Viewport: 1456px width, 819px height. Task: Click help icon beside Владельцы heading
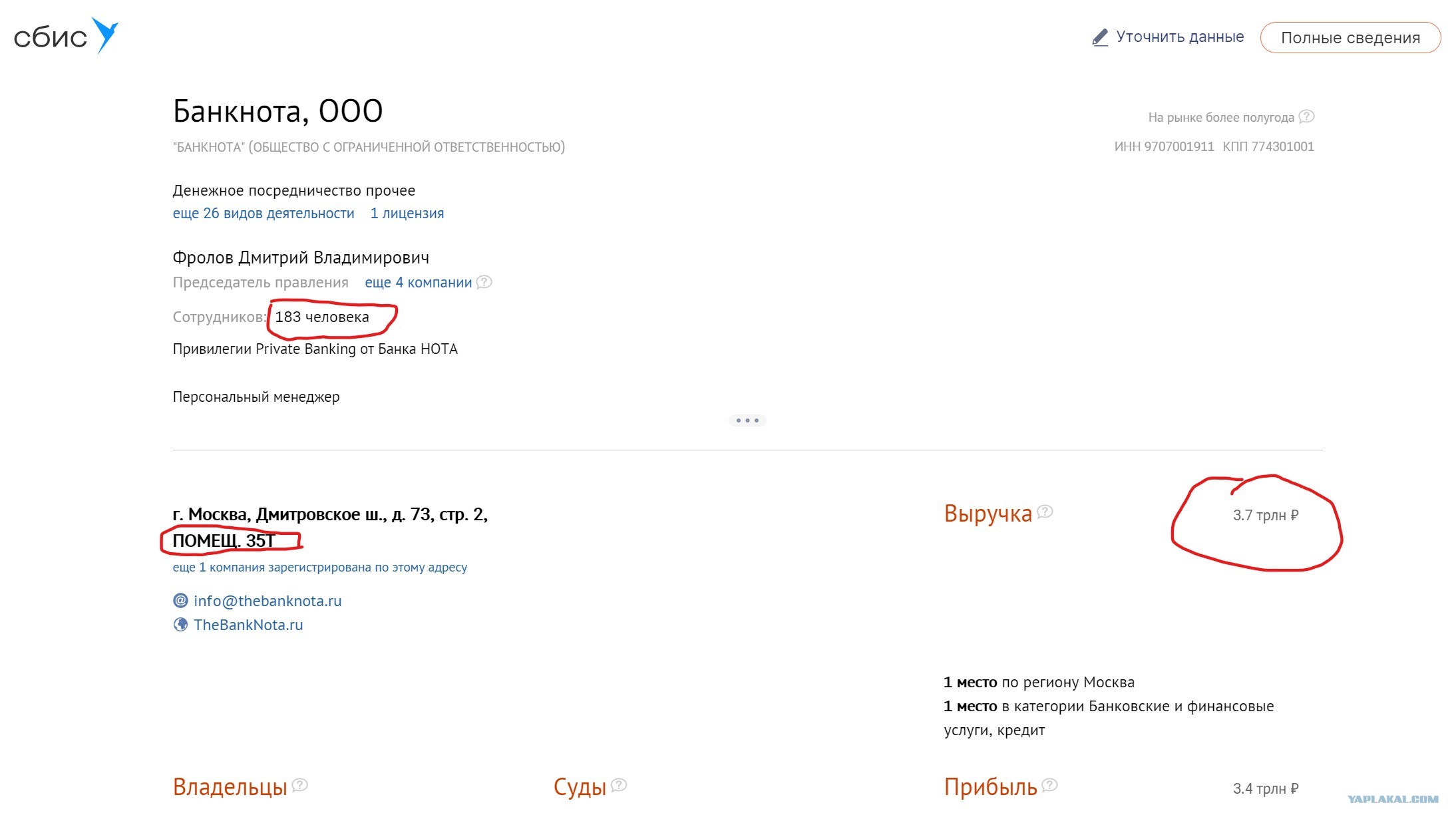pos(300,785)
